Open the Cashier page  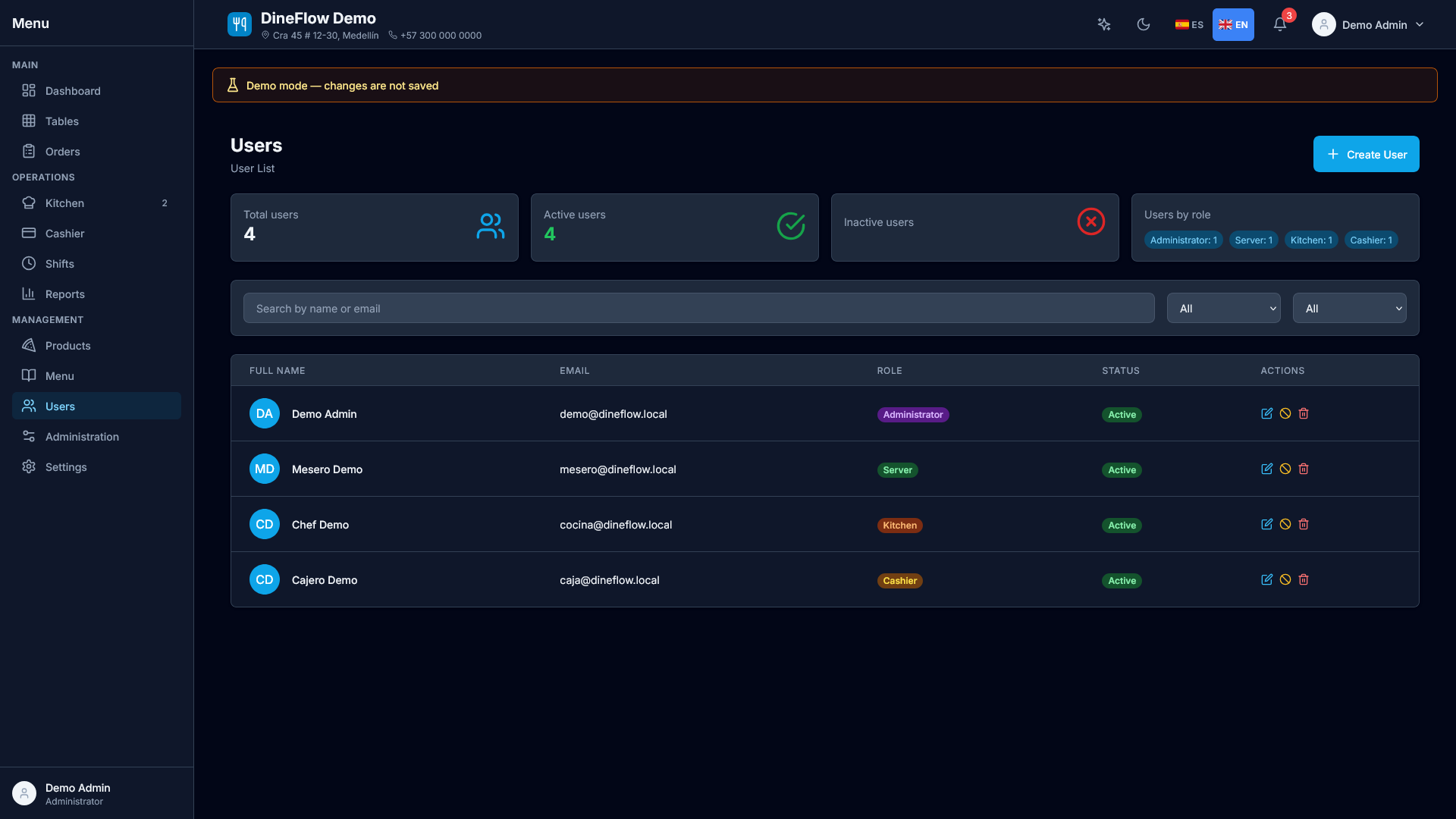(x=96, y=233)
